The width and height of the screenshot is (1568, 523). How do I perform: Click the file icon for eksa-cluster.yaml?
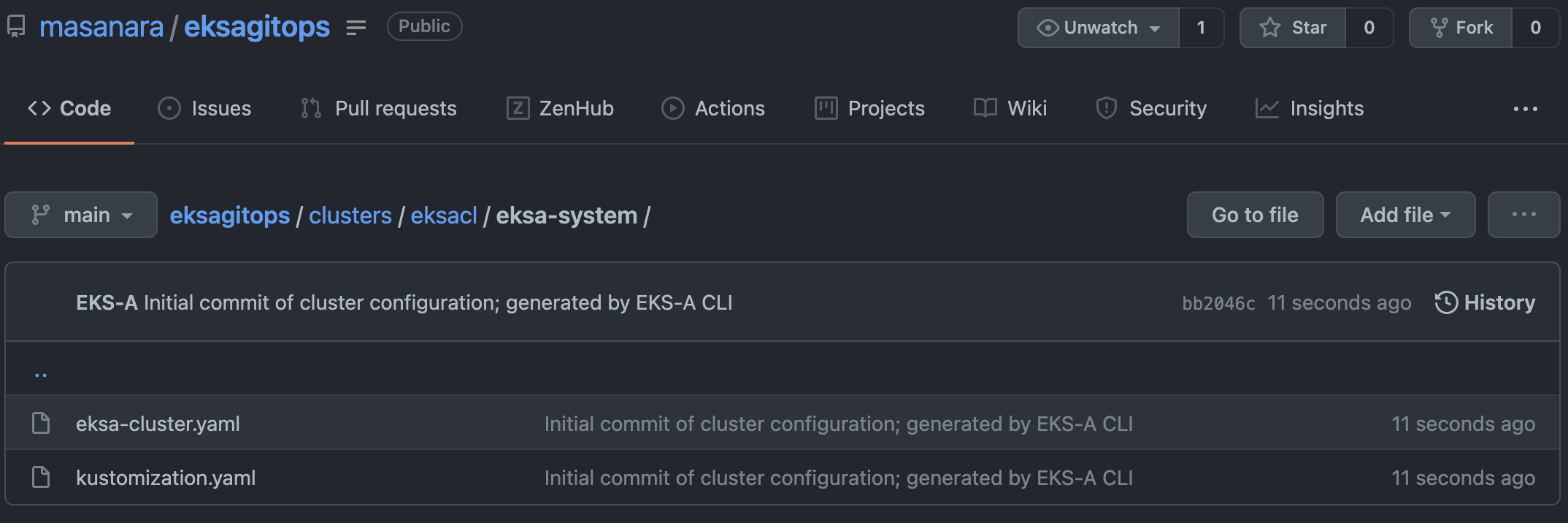pos(41,424)
